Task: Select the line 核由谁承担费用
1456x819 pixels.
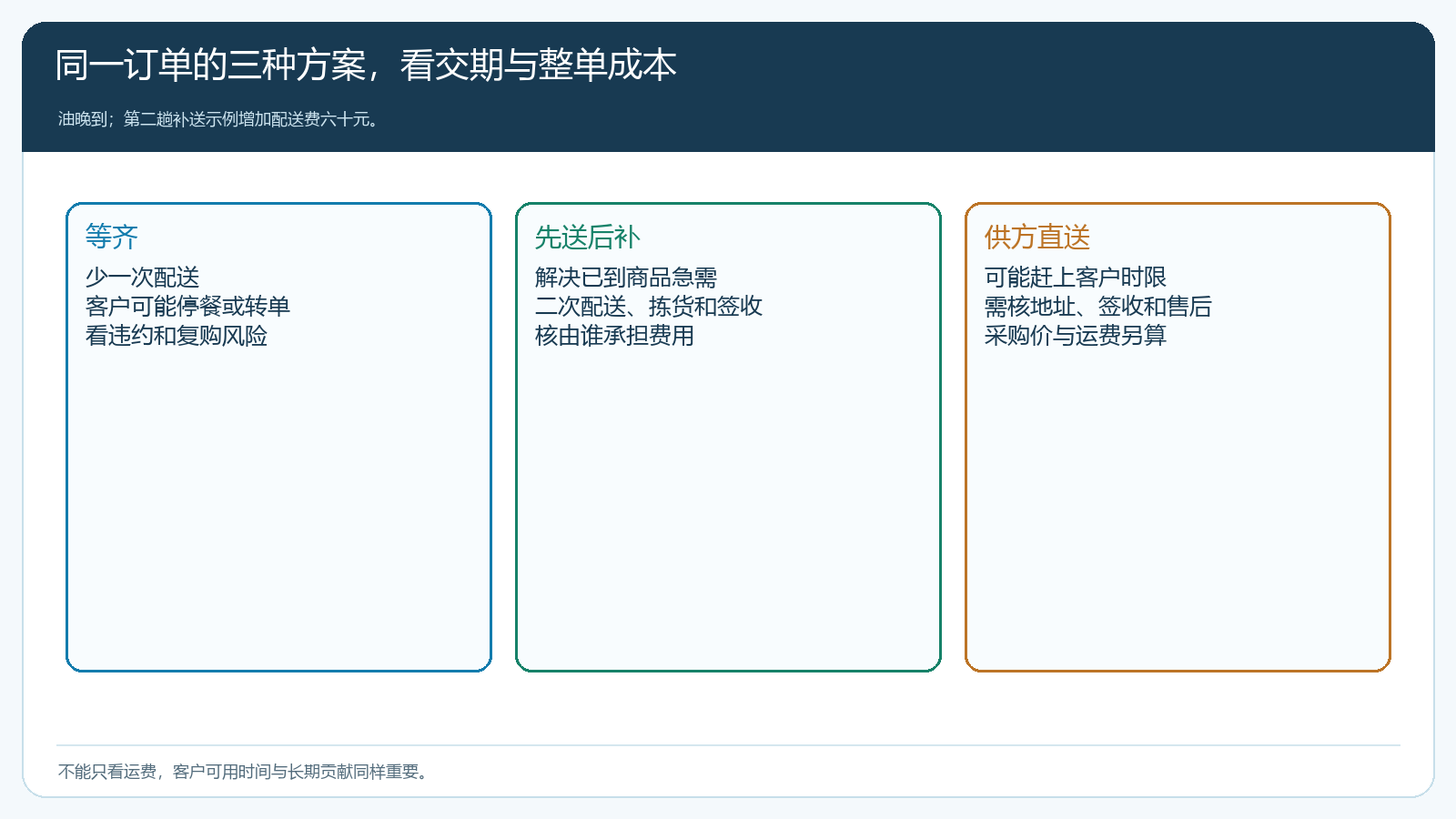Action: pyautogui.click(x=614, y=335)
